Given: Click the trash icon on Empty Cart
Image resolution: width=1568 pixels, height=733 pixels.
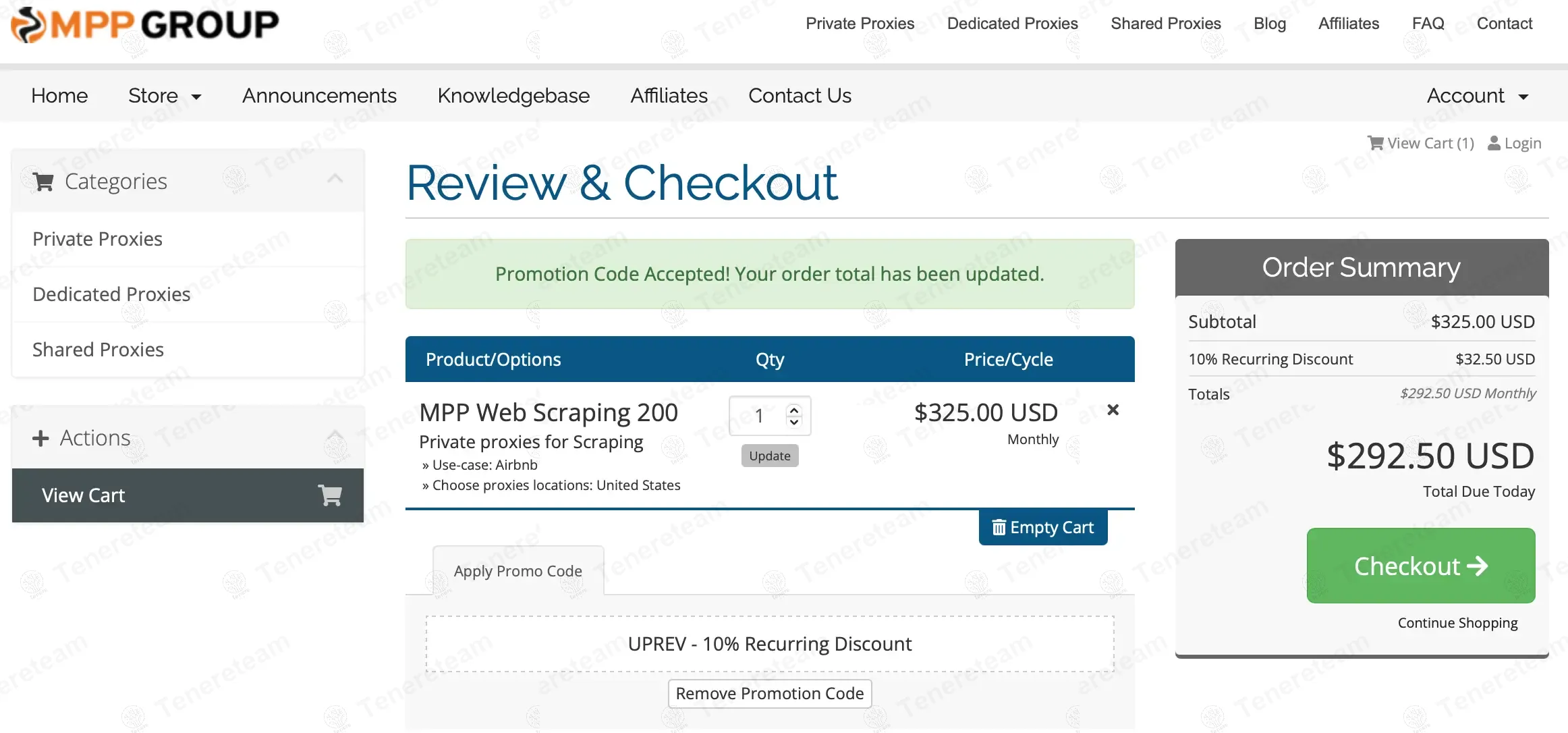Looking at the screenshot, I should pyautogui.click(x=999, y=527).
